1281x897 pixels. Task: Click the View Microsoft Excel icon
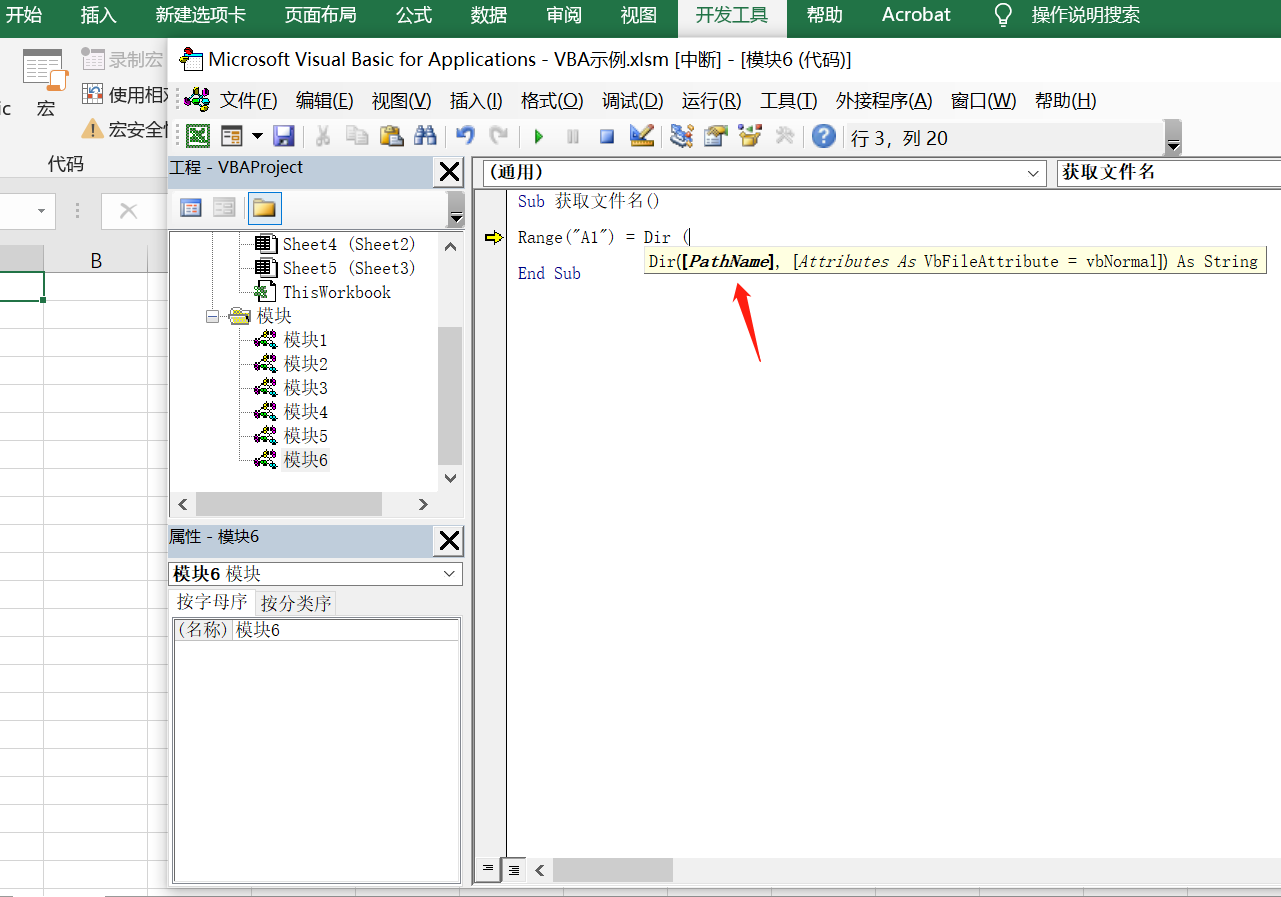click(x=197, y=137)
